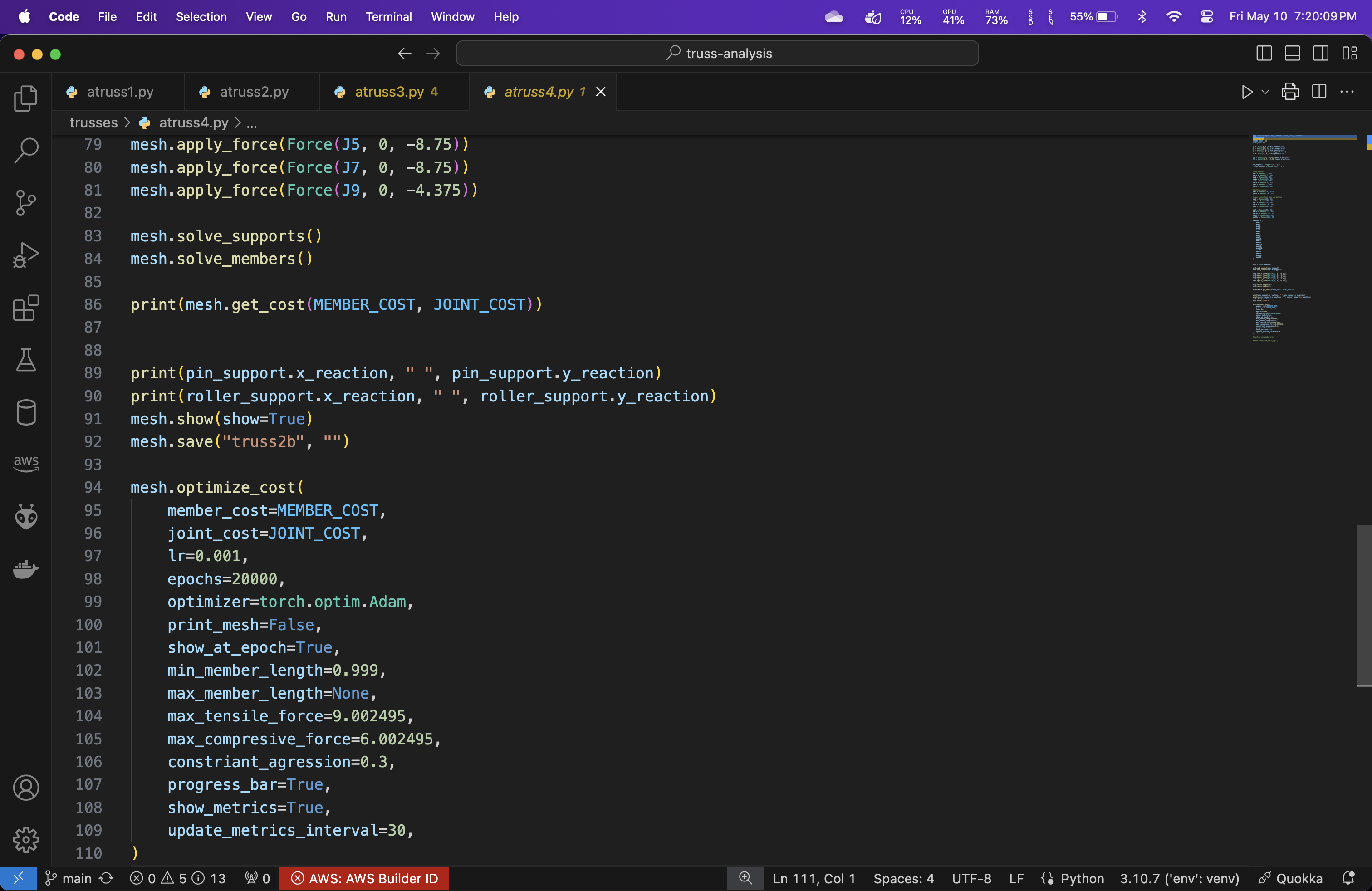Screen dimensions: 1372x891
Task: Expand breadcrumb ellipsis symbols
Action: [x=252, y=123]
